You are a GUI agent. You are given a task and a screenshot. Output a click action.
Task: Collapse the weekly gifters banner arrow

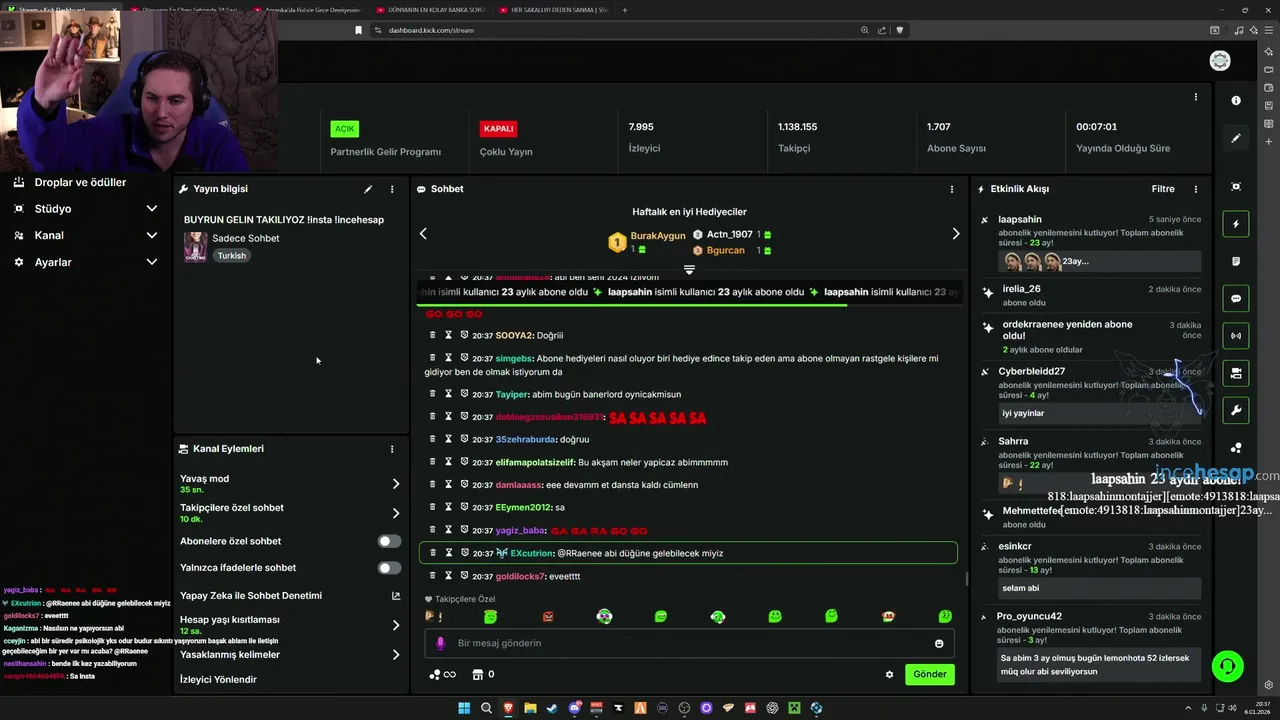tap(689, 270)
